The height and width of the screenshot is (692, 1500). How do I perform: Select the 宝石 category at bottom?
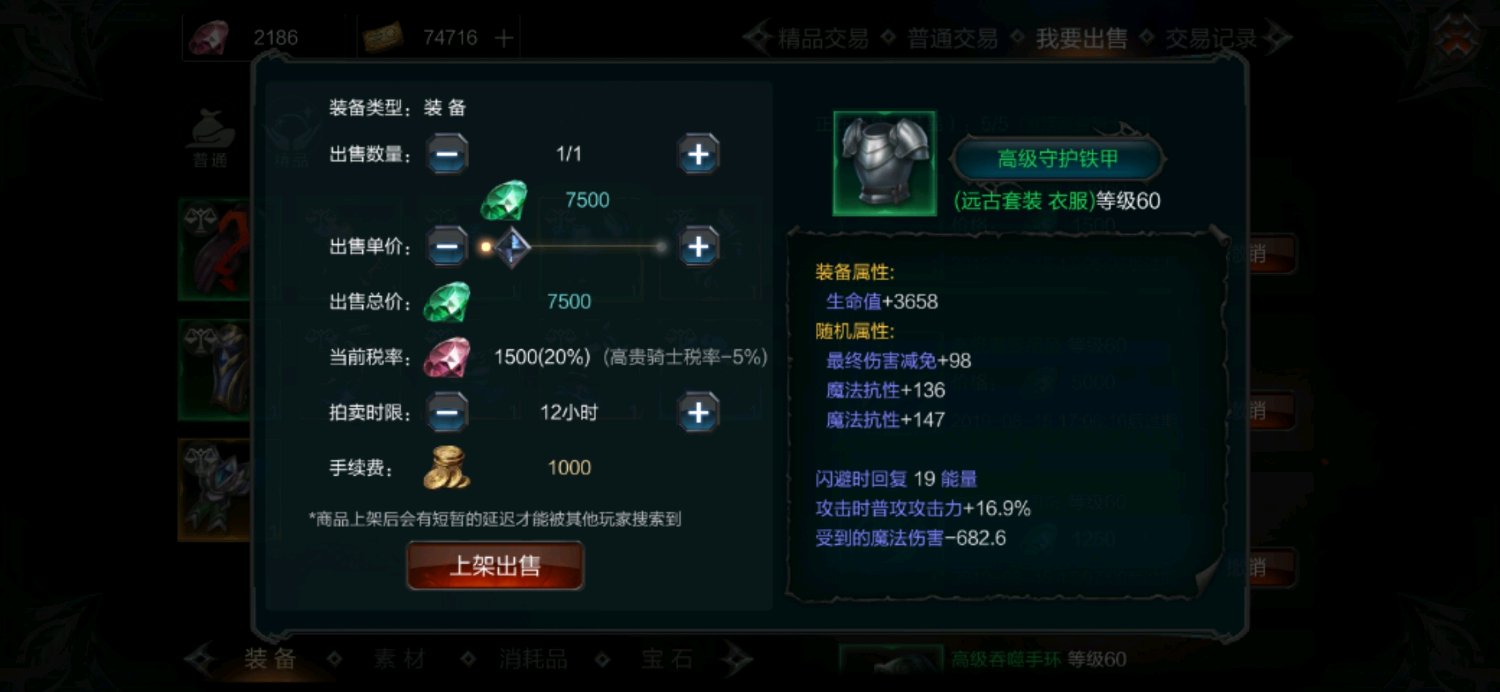click(x=666, y=659)
